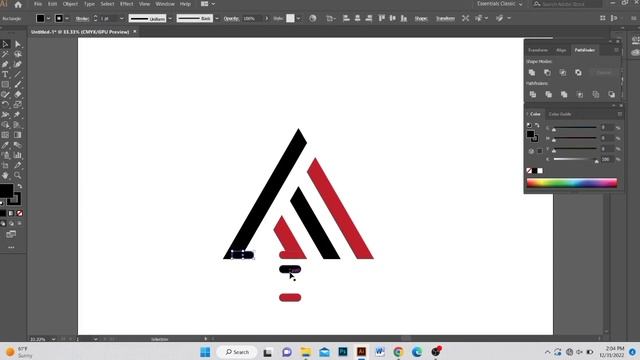Click the Transform button in control bar
Image resolution: width=640 pixels, height=360 pixels.
(445, 18)
